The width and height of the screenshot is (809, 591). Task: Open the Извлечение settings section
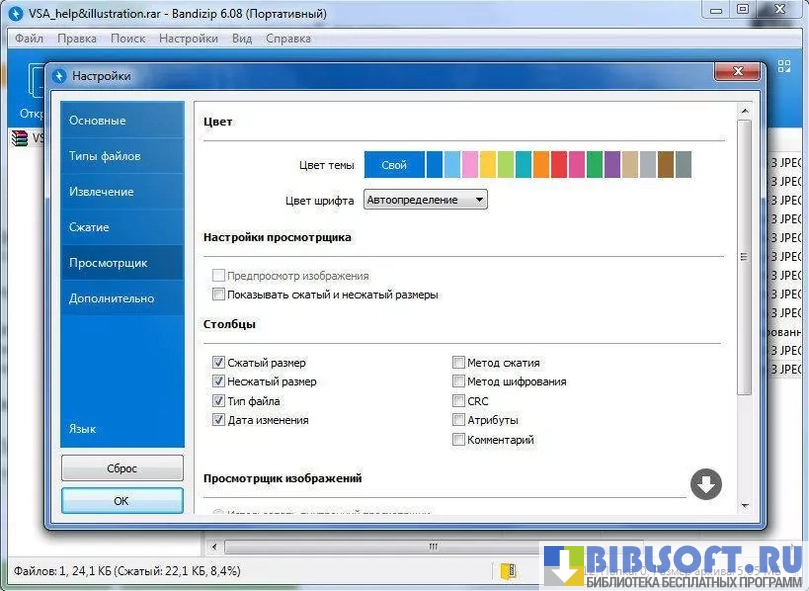point(101,191)
